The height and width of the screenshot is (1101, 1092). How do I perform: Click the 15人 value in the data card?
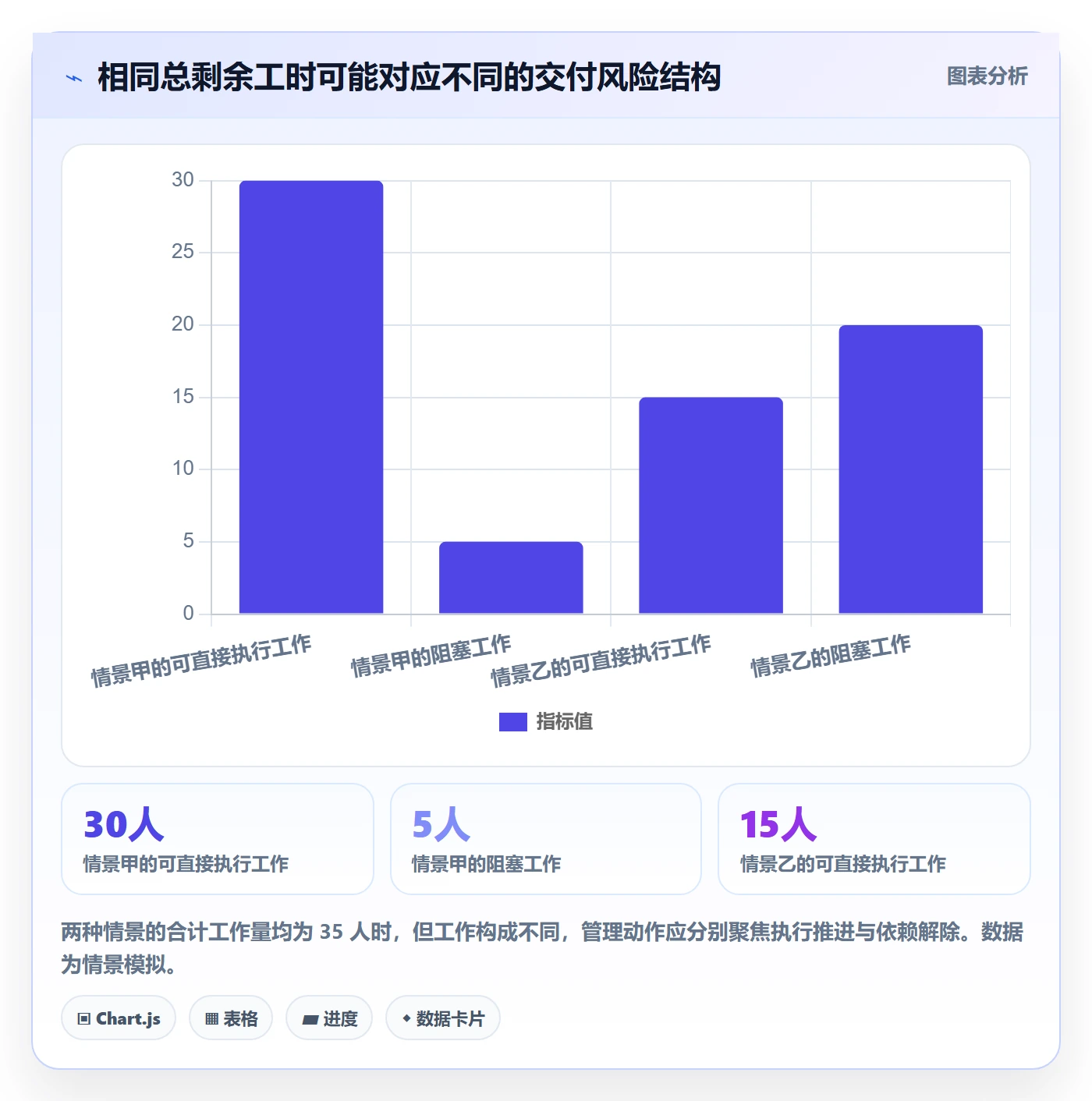(x=778, y=824)
